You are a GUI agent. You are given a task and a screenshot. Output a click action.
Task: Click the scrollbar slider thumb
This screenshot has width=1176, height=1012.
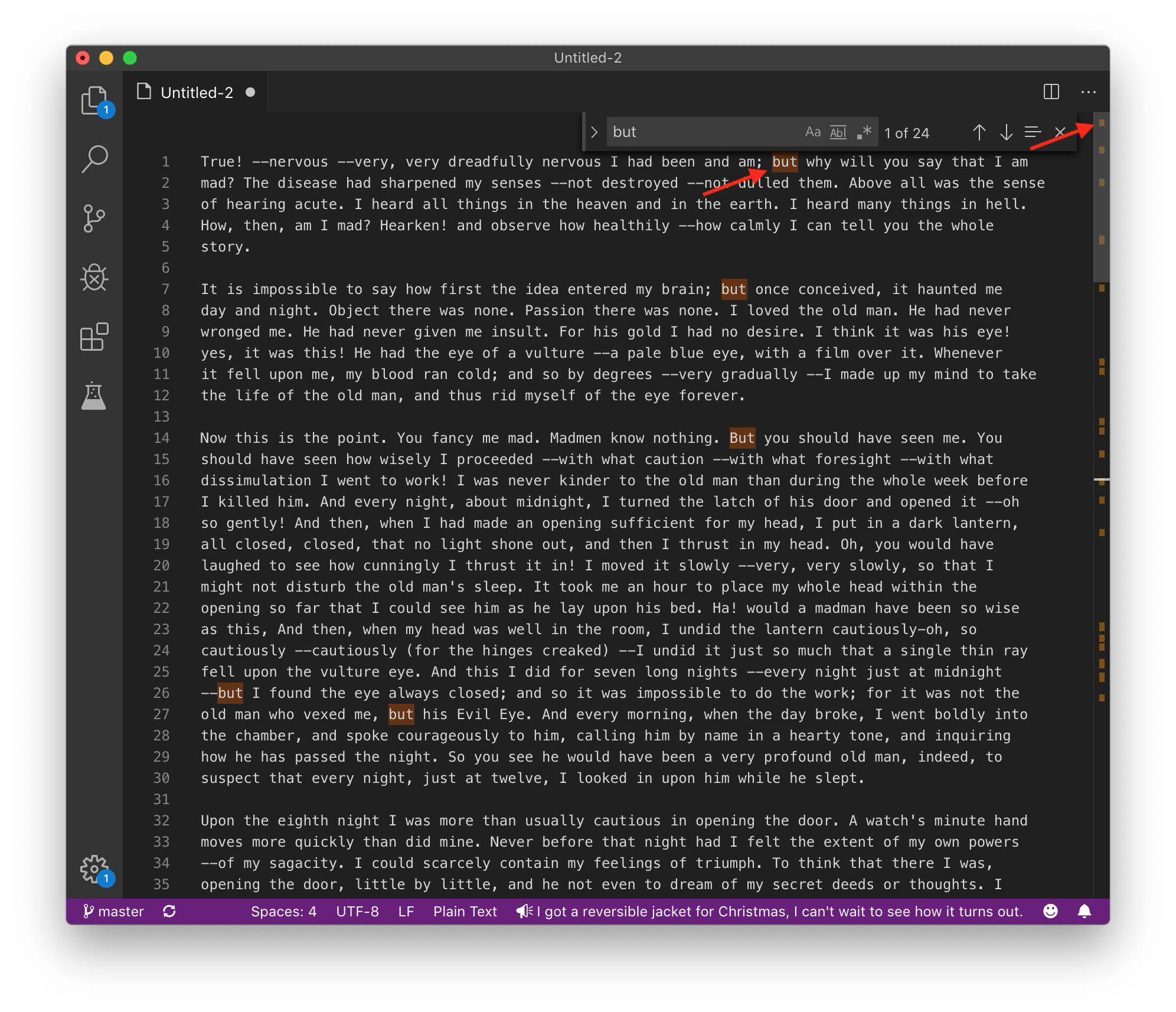coord(1102,197)
